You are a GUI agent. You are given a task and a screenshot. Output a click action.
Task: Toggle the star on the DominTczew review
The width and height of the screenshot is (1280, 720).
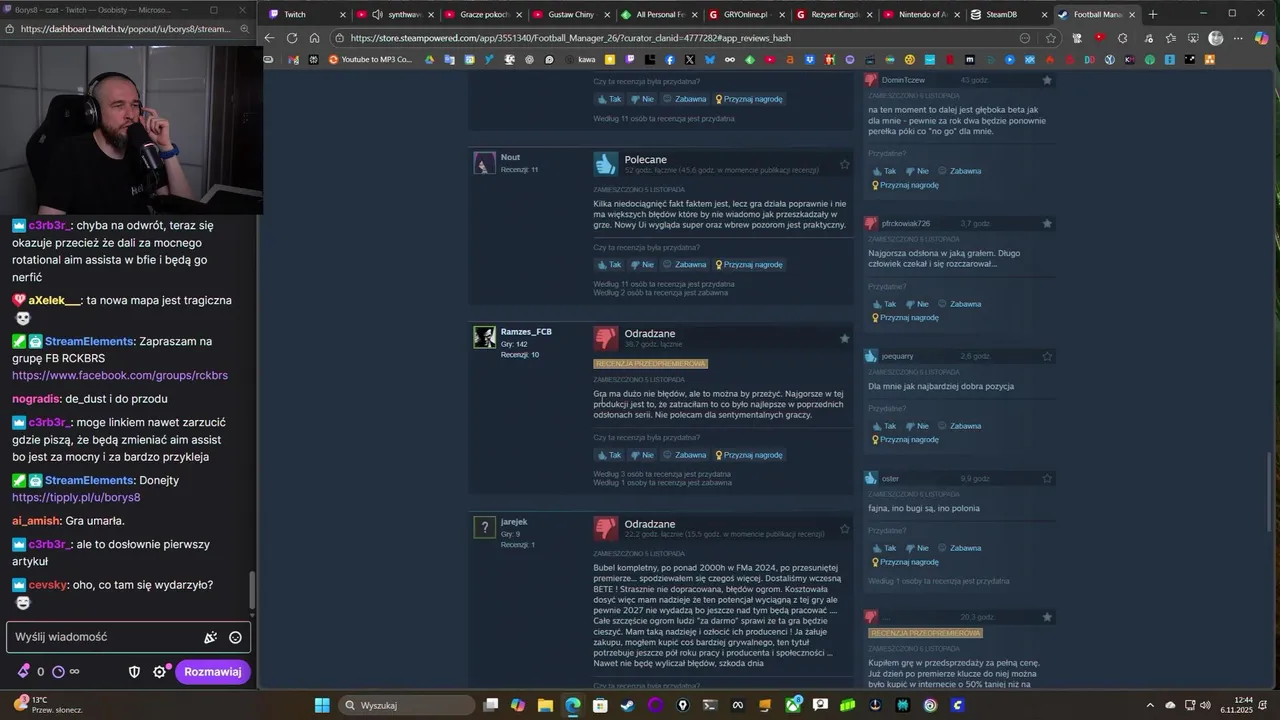pyautogui.click(x=1047, y=80)
